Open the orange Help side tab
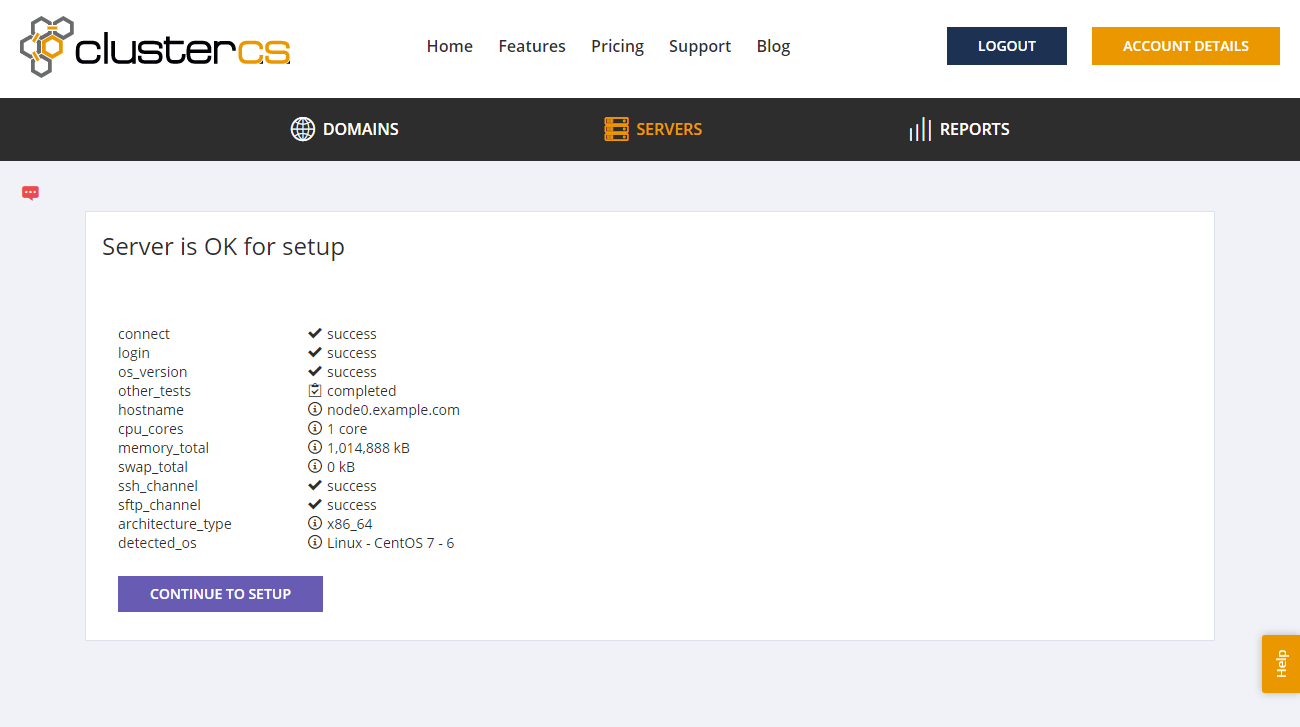The width and height of the screenshot is (1300, 727). [x=1281, y=664]
